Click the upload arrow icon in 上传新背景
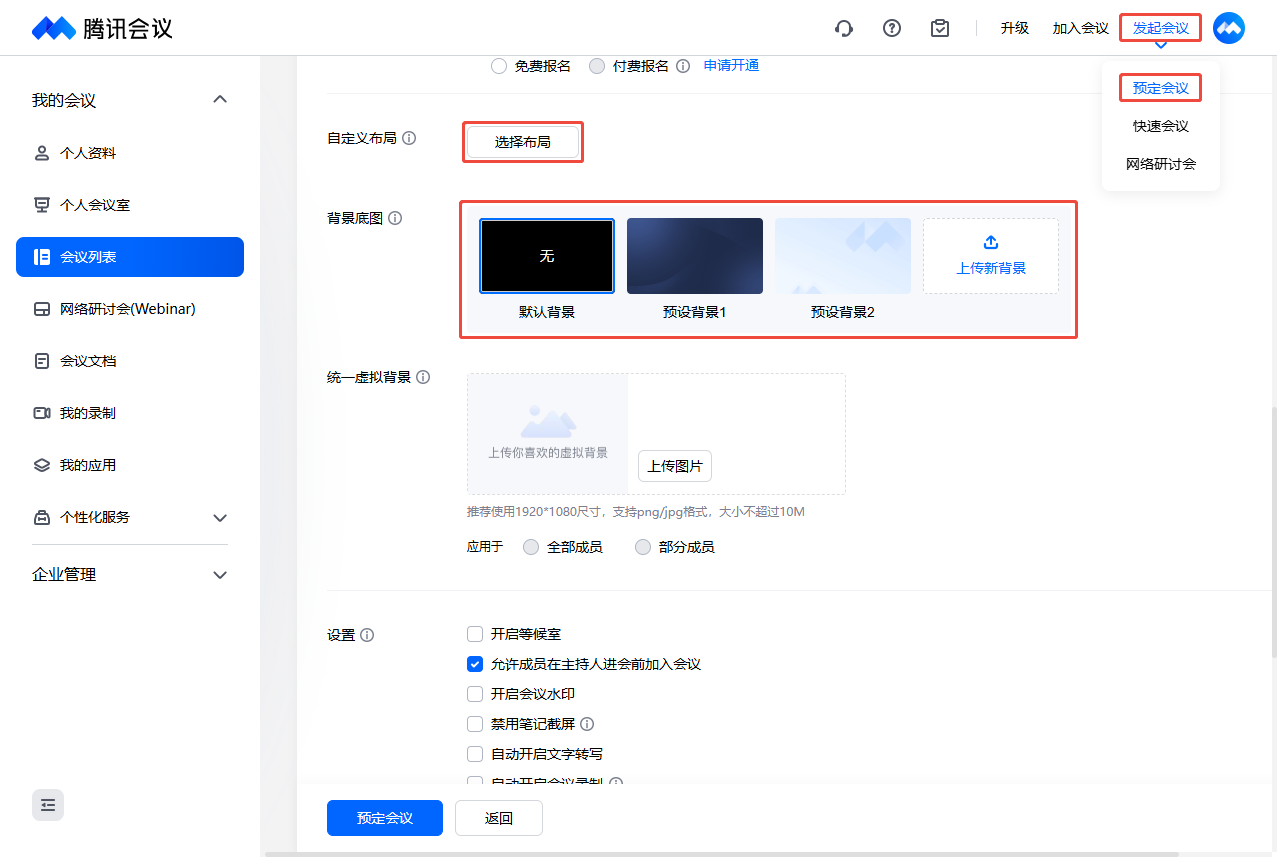Screen dimensions: 1277x857 coord(991,243)
